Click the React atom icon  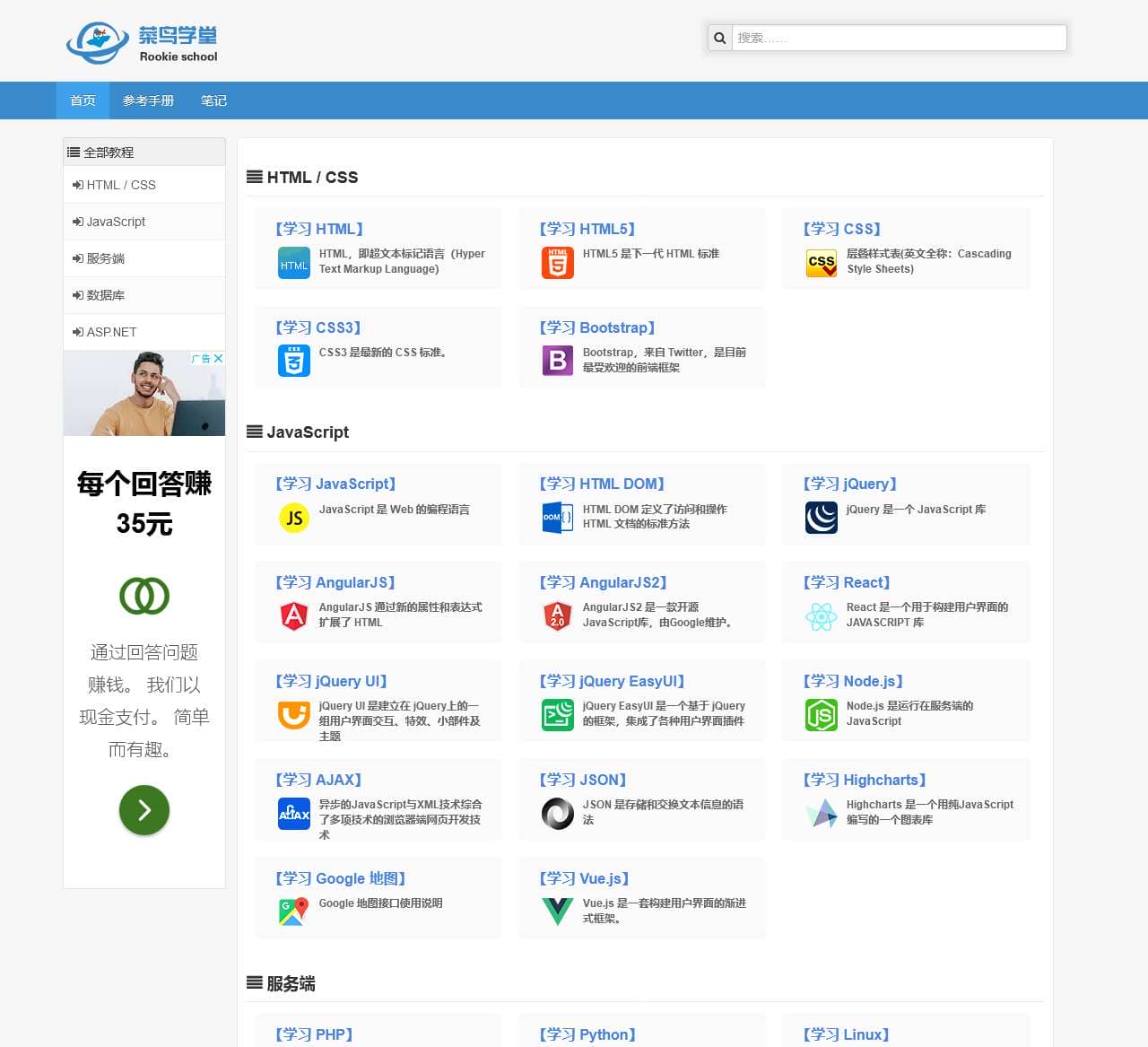[821, 616]
